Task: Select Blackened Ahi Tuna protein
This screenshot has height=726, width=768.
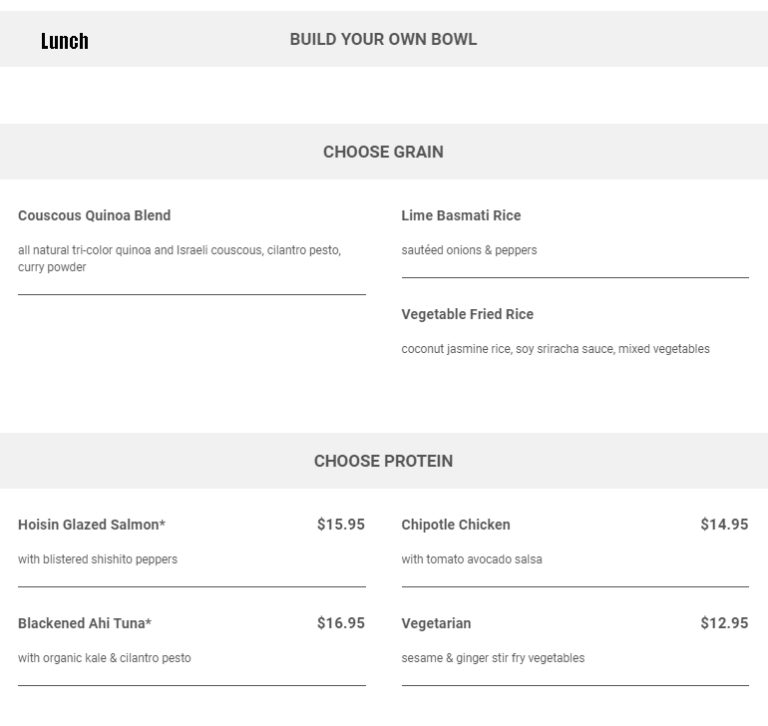Action: click(85, 623)
